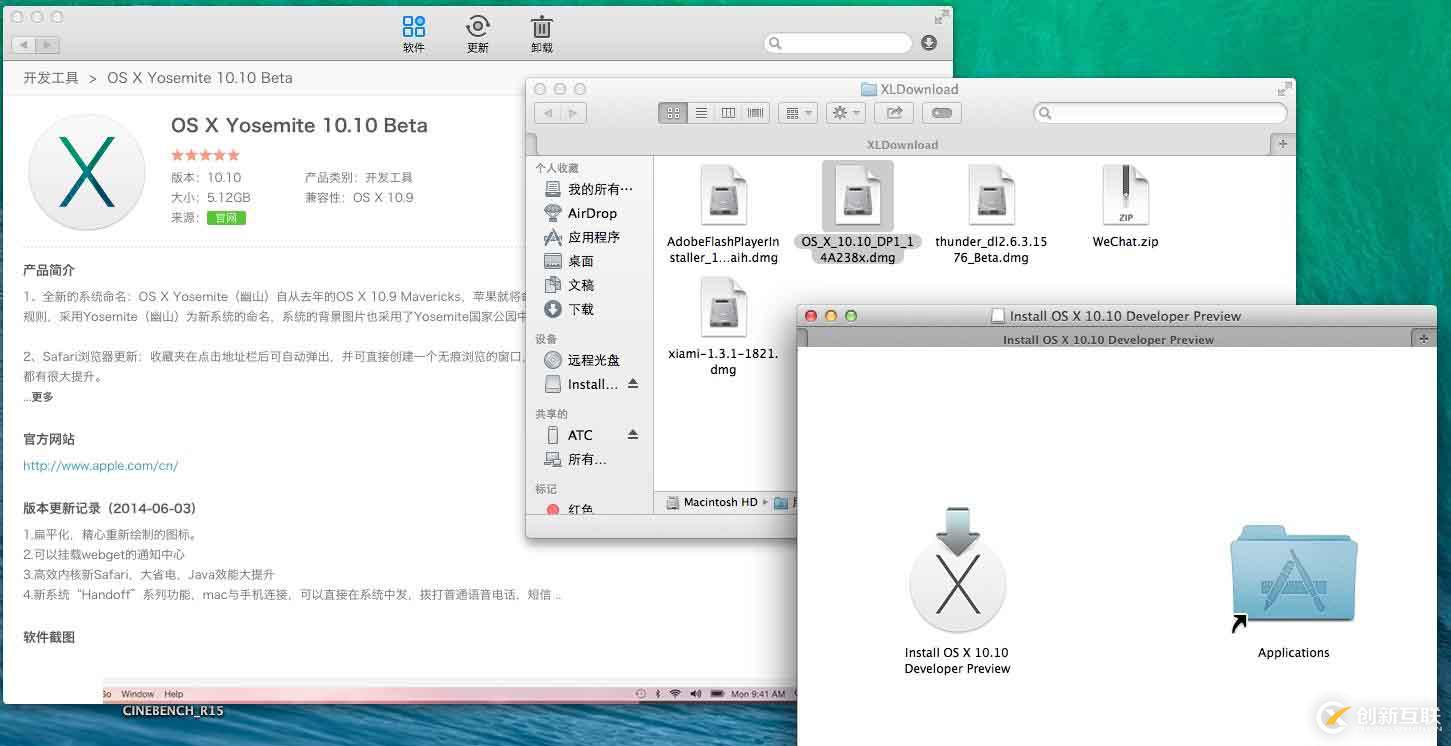
Task: Select thunder_dl2.6.3.1576_Beta.dmg file
Action: (990, 215)
